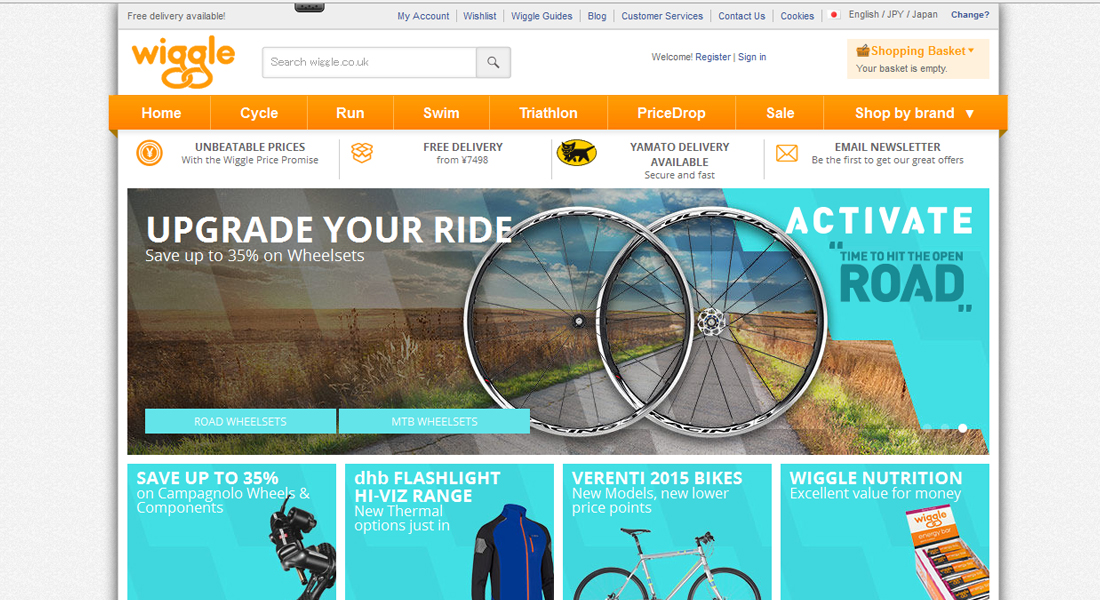Click Change? to switch region
Viewport: 1100px width, 600px height.
point(970,15)
